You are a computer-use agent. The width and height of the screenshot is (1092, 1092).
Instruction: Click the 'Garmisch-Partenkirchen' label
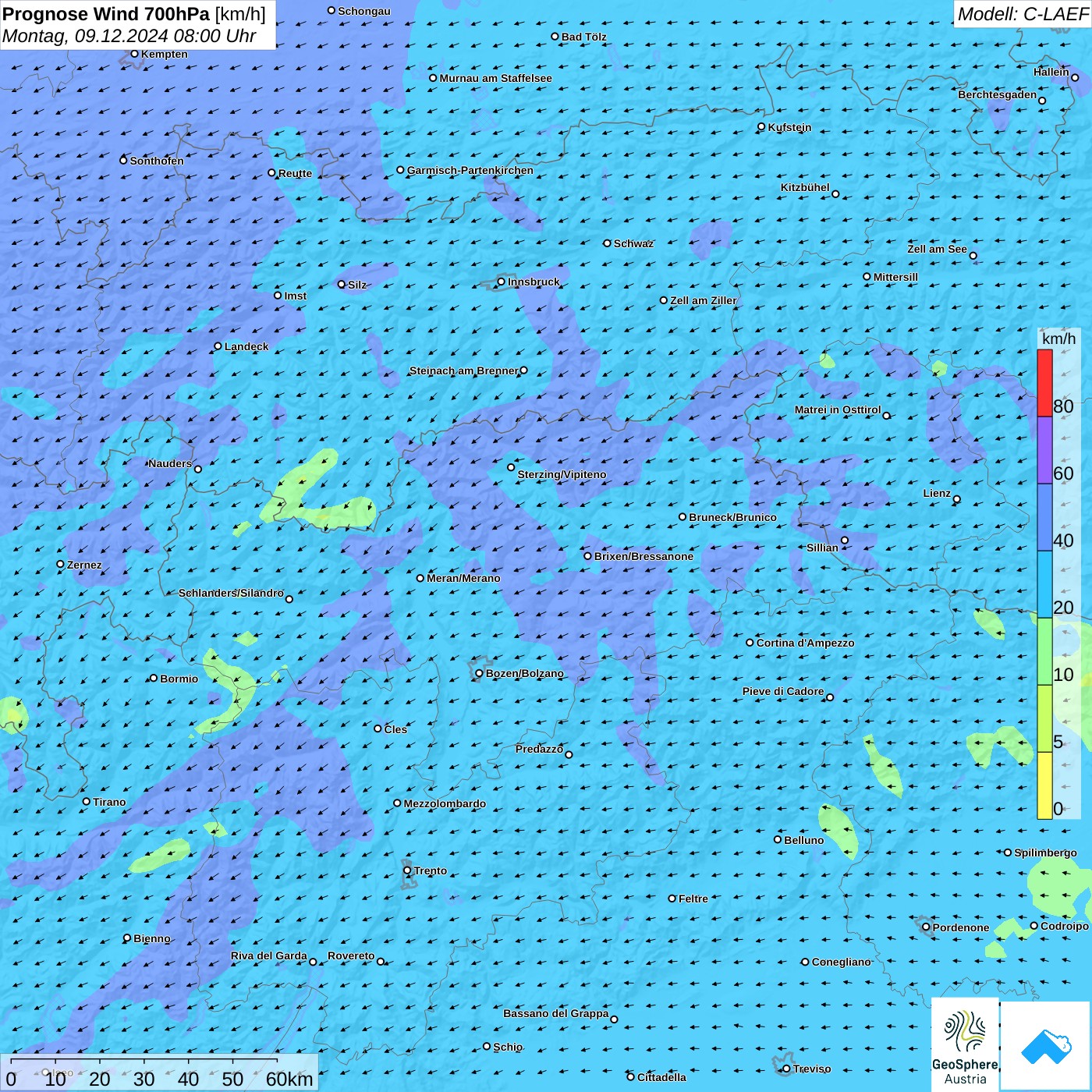point(470,170)
